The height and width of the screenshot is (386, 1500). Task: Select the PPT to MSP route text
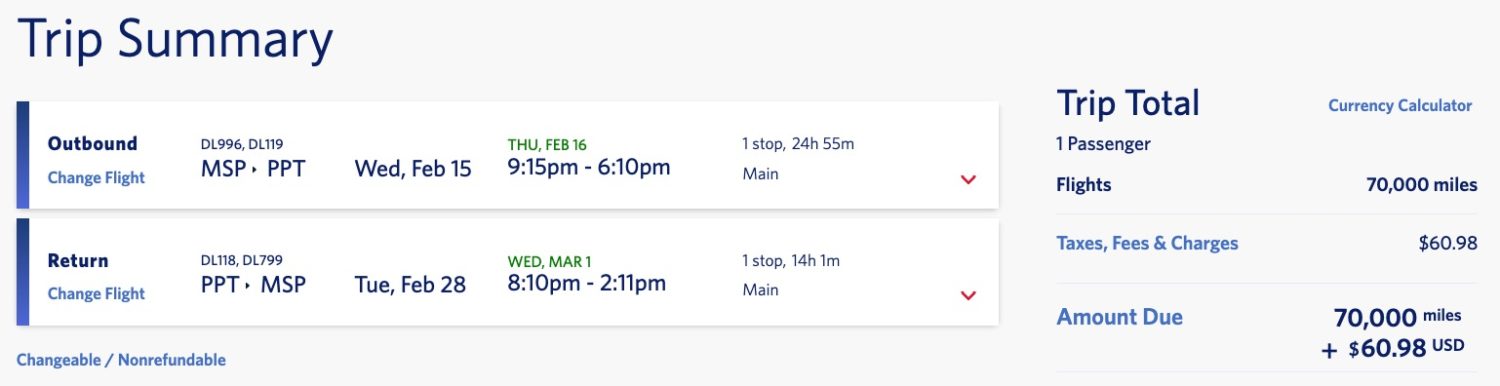(253, 284)
